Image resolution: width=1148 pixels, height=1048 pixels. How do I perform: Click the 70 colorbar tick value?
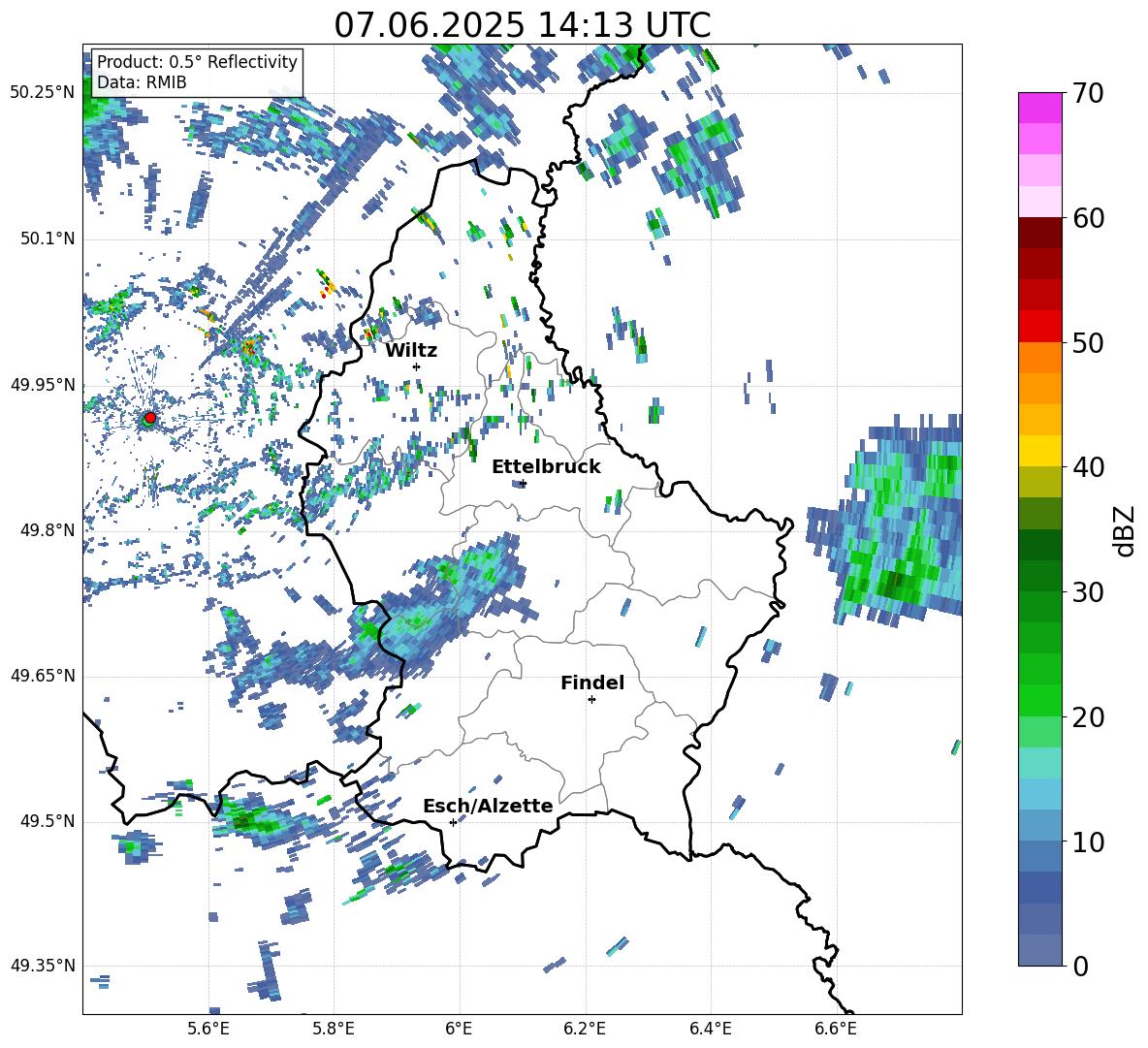click(1087, 94)
